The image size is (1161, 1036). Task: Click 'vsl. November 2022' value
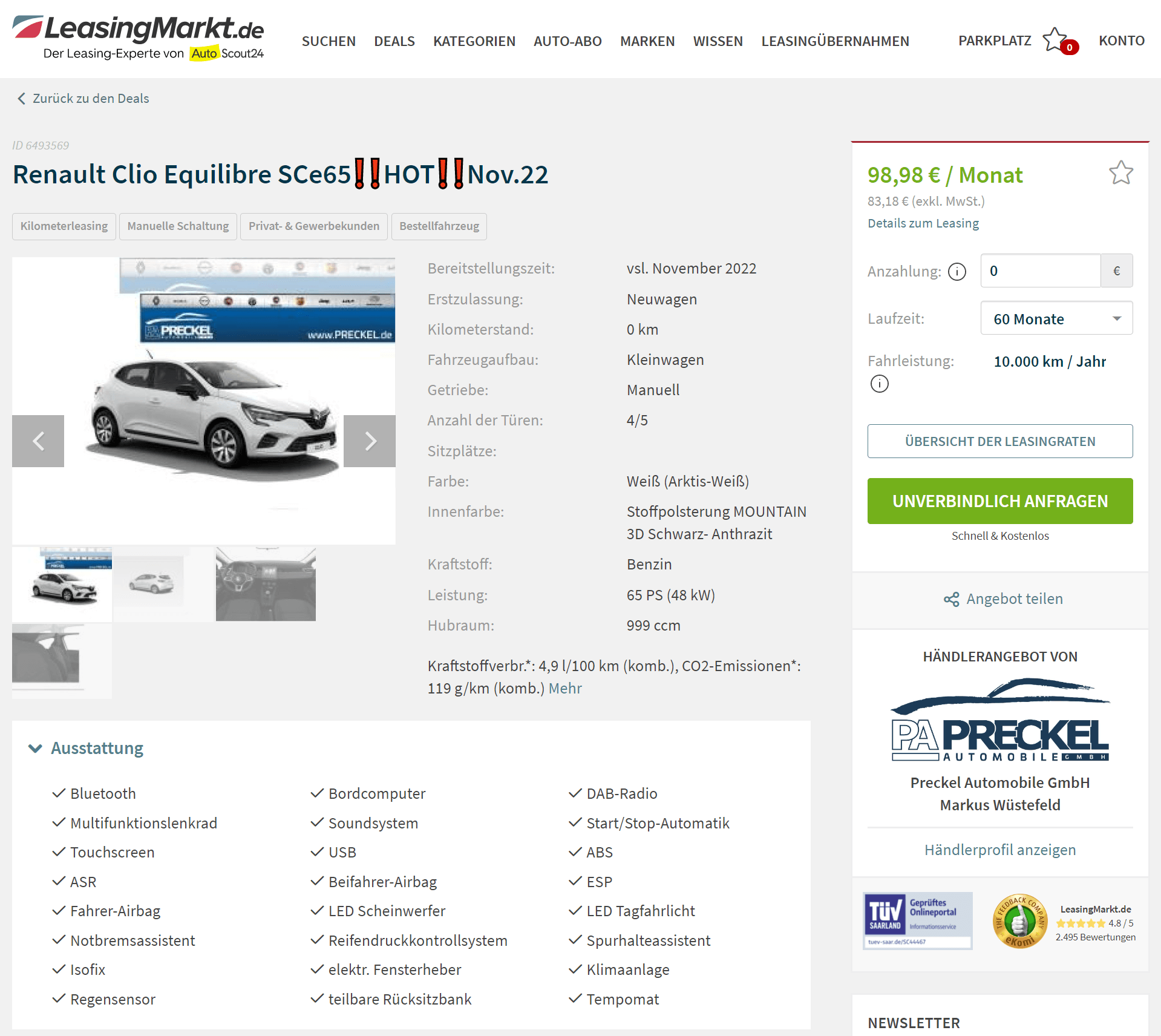tap(692, 269)
